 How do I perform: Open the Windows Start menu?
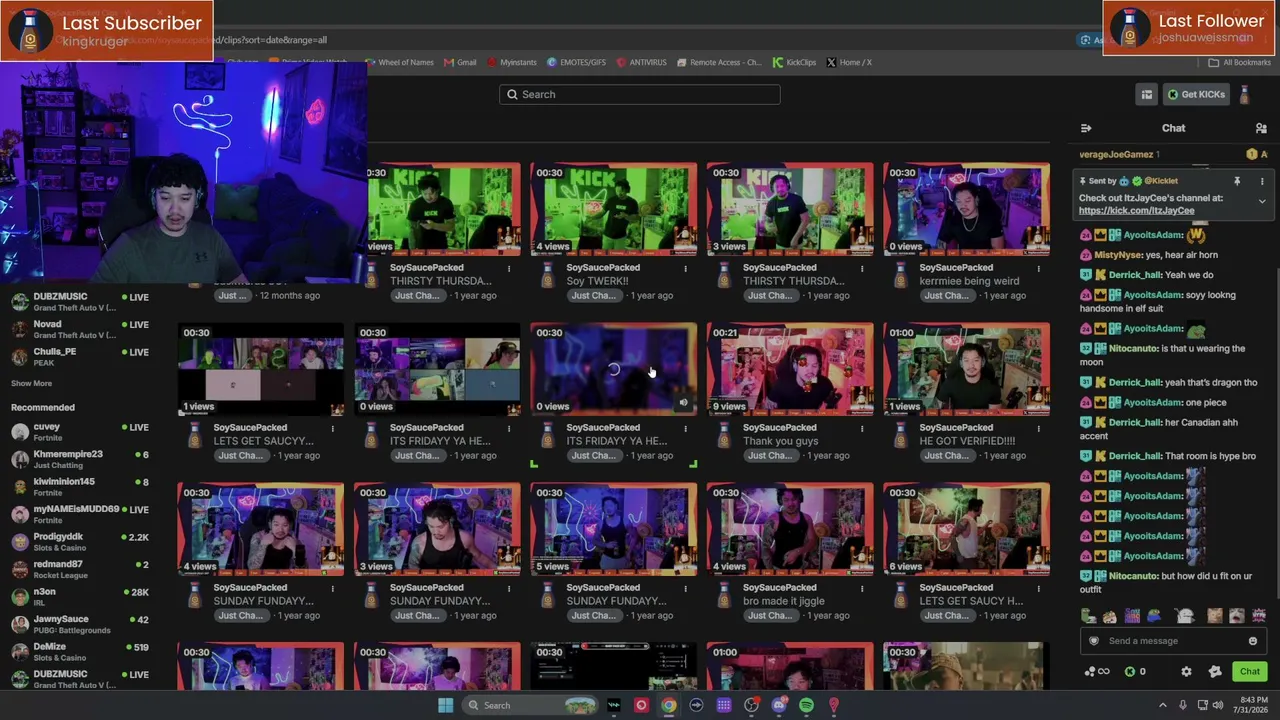pos(445,705)
